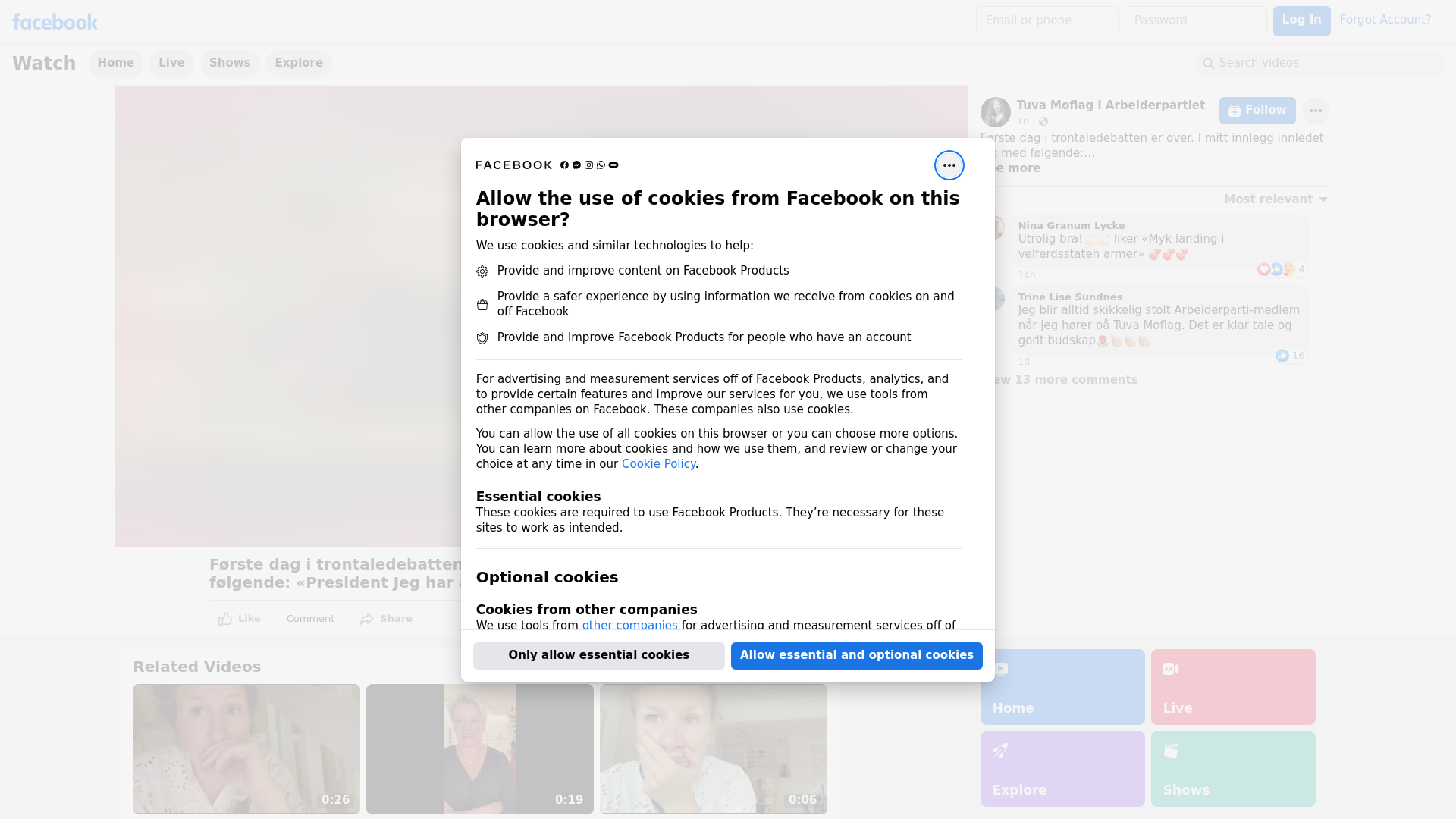Open related video with 0:06 duration
Screen dimensions: 1456x819
714,748
